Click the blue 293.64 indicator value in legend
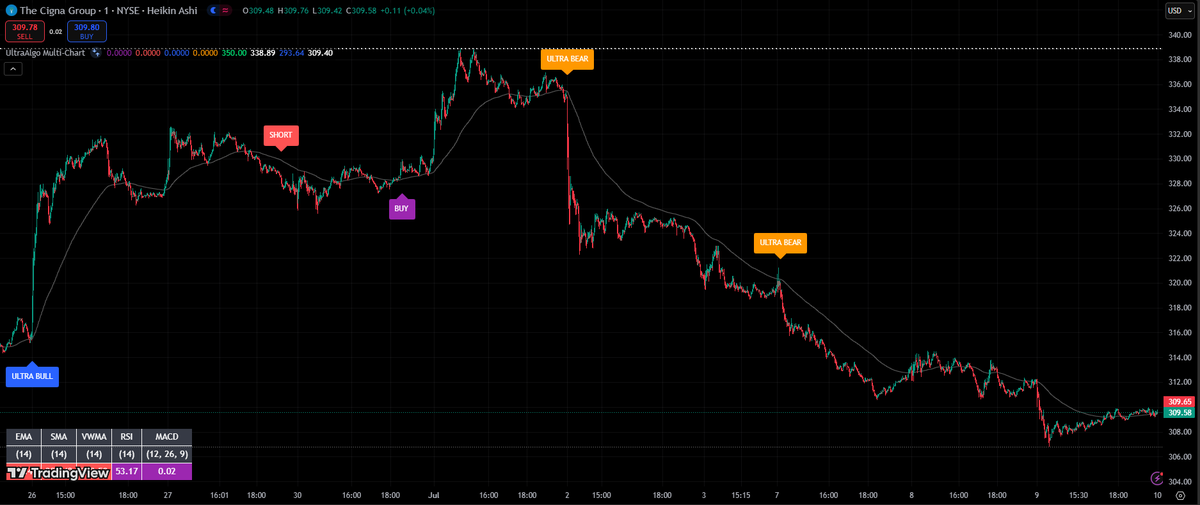Screen dimensions: 1200x505 [x=293, y=52]
